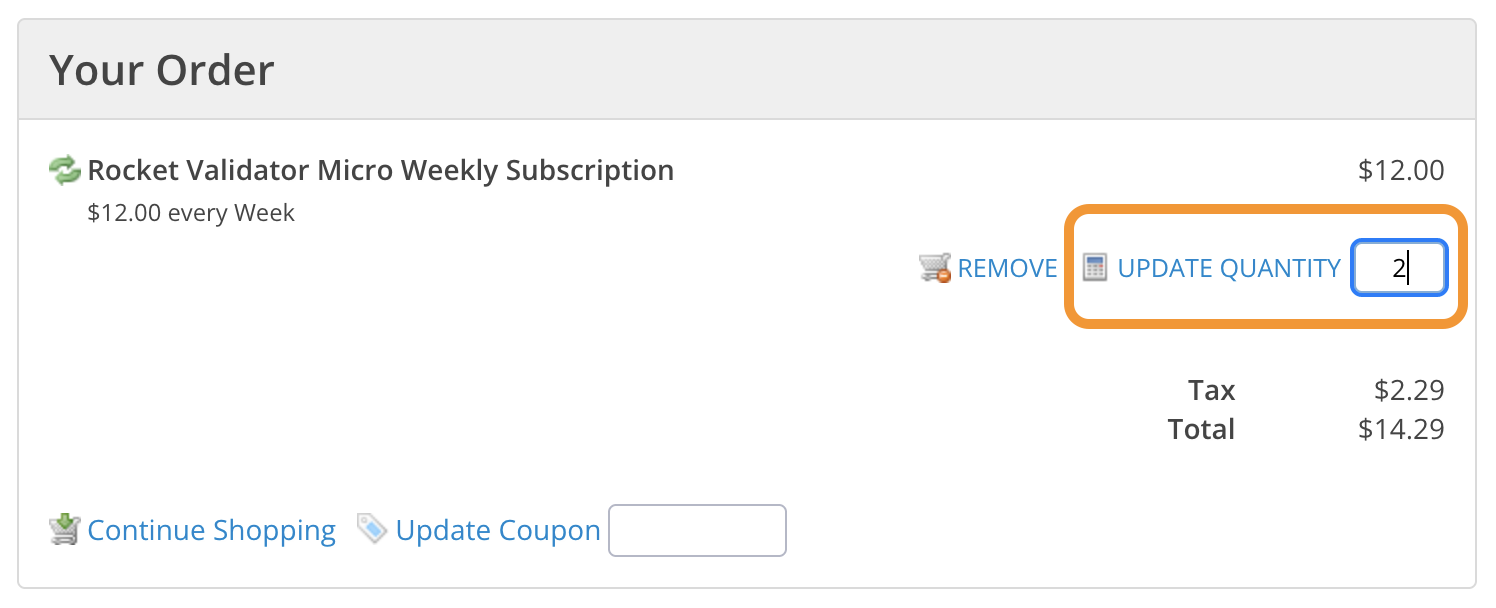
Task: Click Rocket Validator Micro Weekly Subscription title
Action: (381, 170)
